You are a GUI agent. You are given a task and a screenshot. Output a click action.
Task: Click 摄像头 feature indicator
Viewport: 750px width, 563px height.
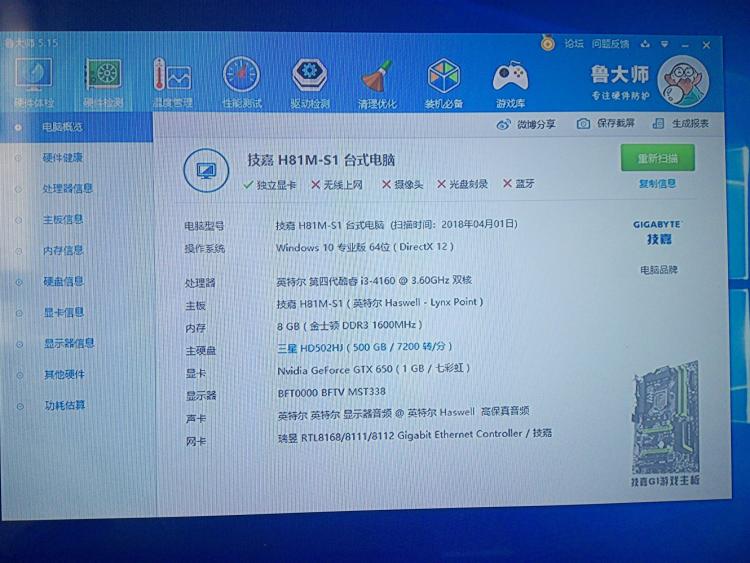click(403, 185)
